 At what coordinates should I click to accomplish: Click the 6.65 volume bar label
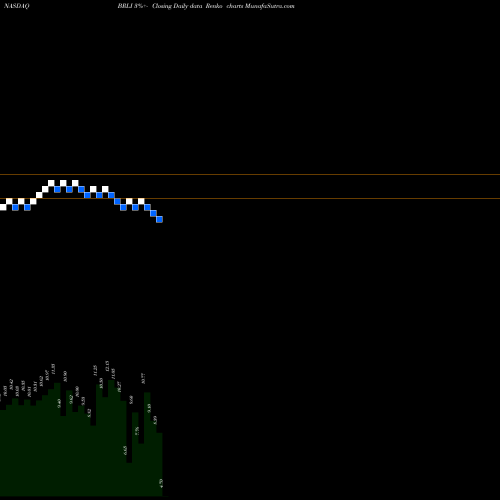pyautogui.click(x=125, y=450)
